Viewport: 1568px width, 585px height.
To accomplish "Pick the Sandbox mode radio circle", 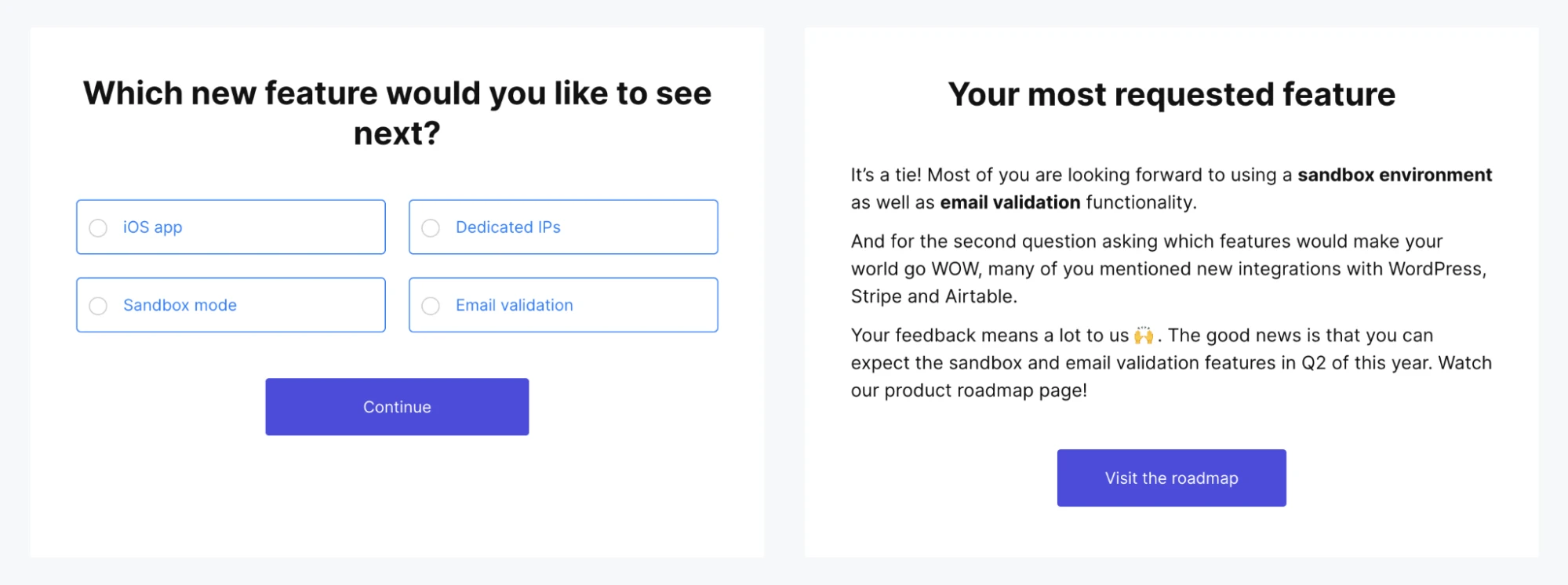I will [98, 306].
